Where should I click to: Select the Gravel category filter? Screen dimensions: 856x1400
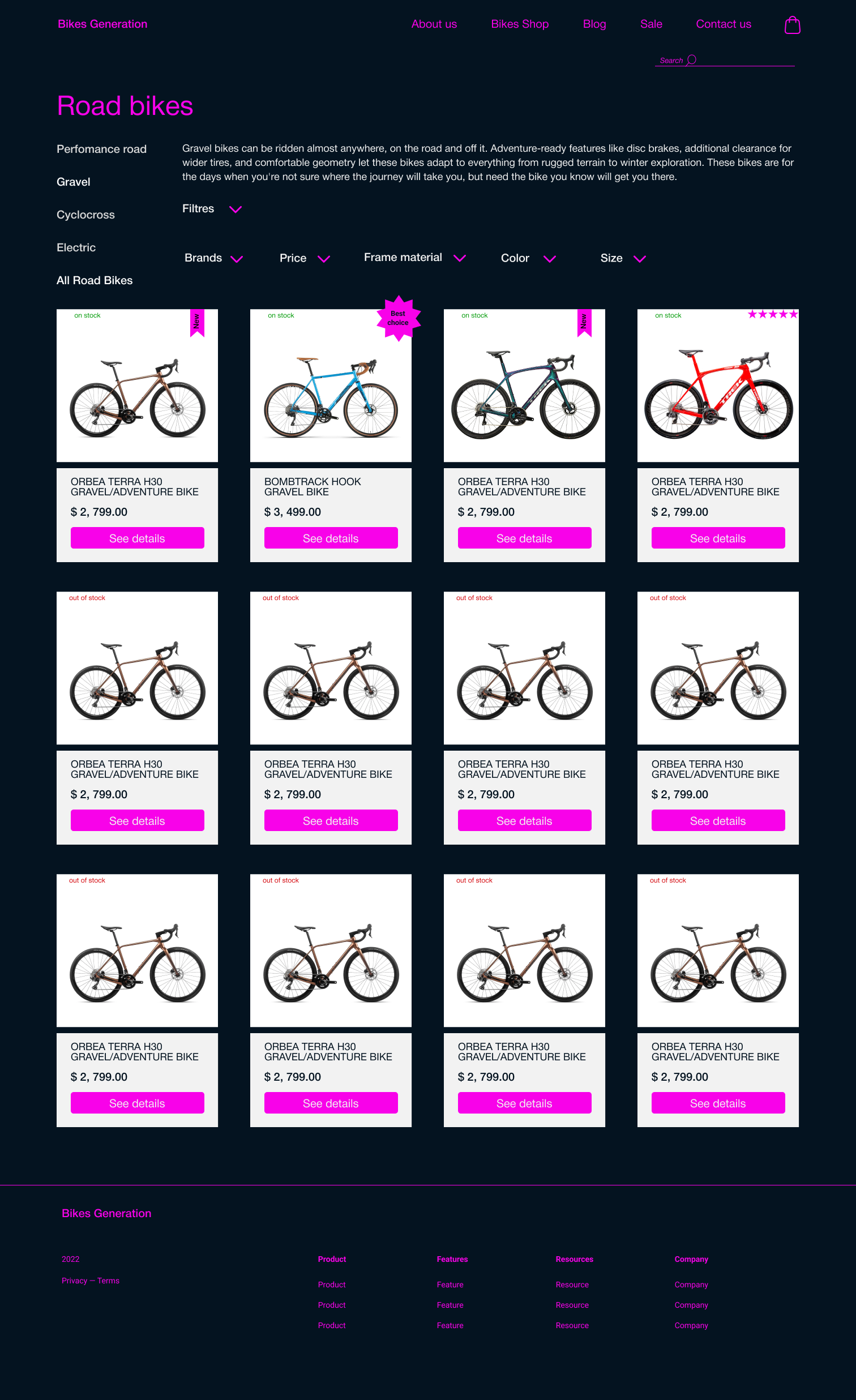click(x=73, y=182)
